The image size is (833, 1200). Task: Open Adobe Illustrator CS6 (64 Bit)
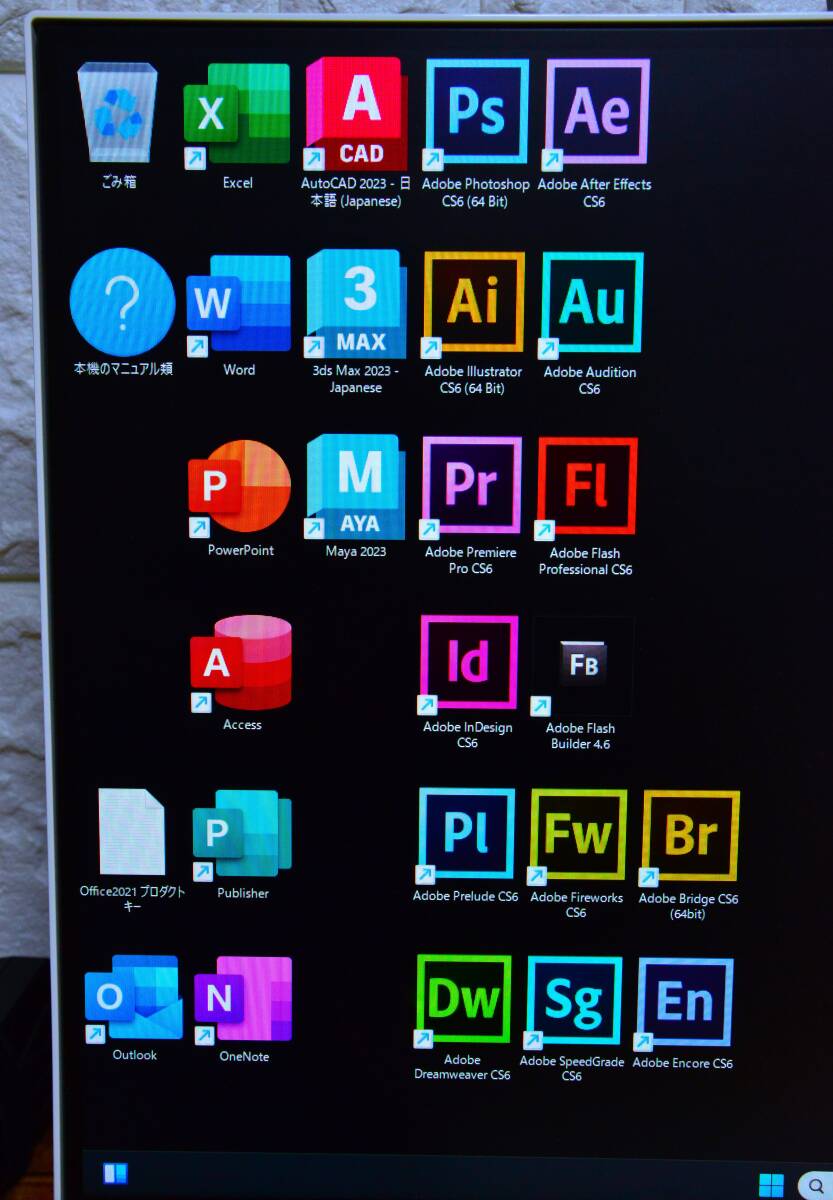point(473,303)
